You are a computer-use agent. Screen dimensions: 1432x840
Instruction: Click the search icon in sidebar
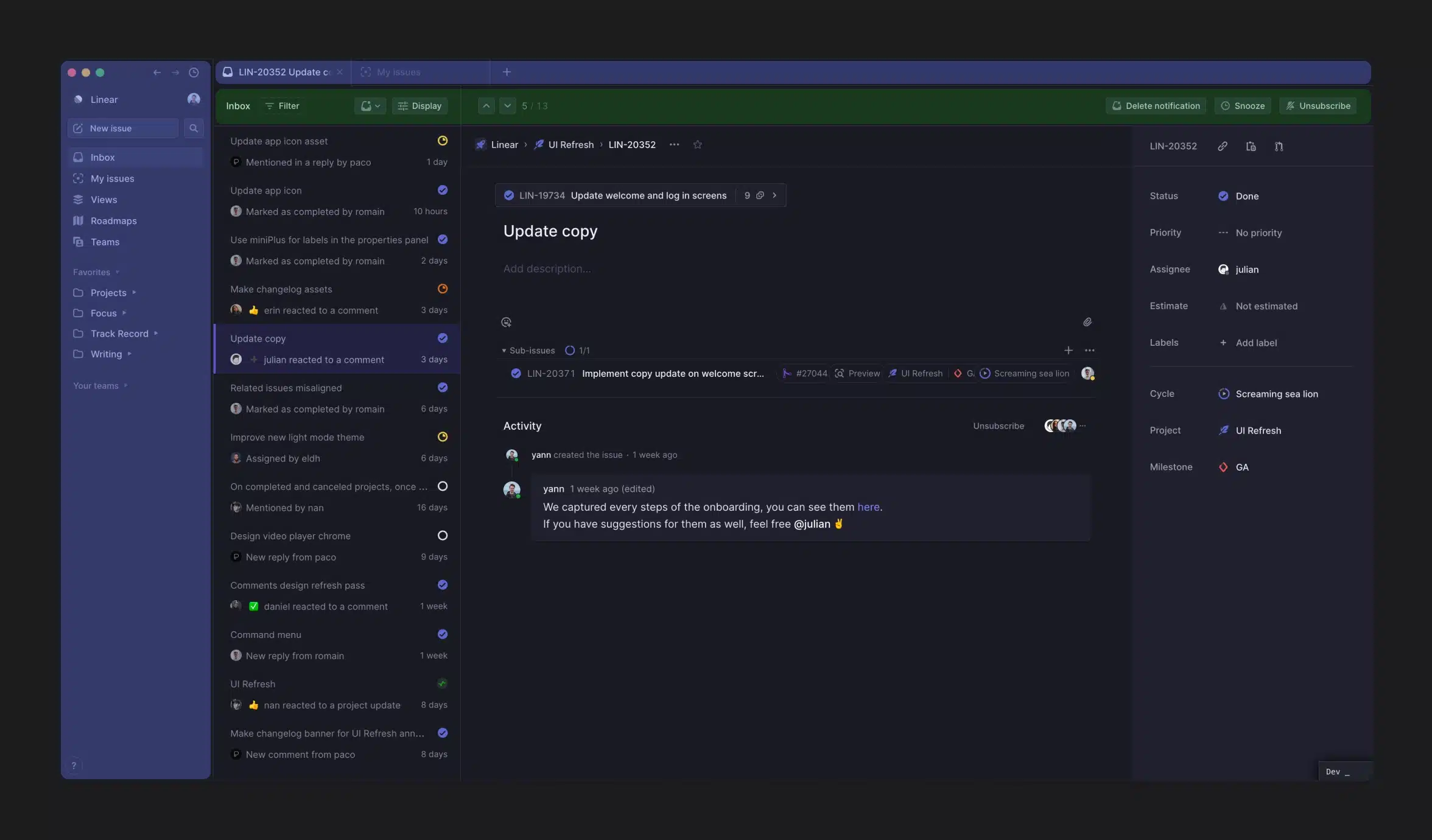pos(194,128)
